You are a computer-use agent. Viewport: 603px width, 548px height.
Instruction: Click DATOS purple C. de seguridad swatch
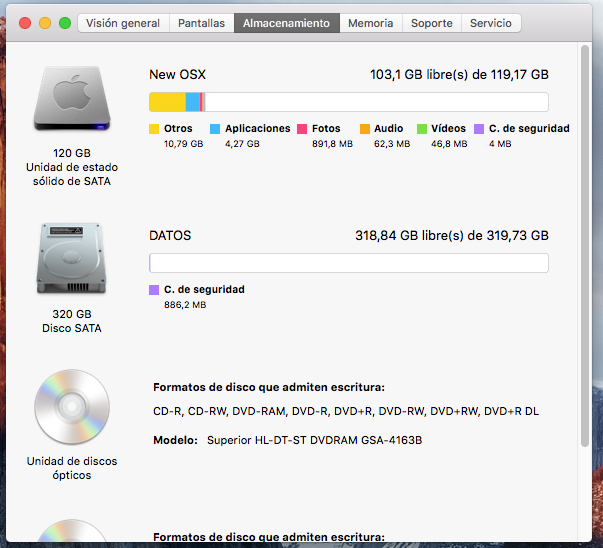click(x=154, y=290)
